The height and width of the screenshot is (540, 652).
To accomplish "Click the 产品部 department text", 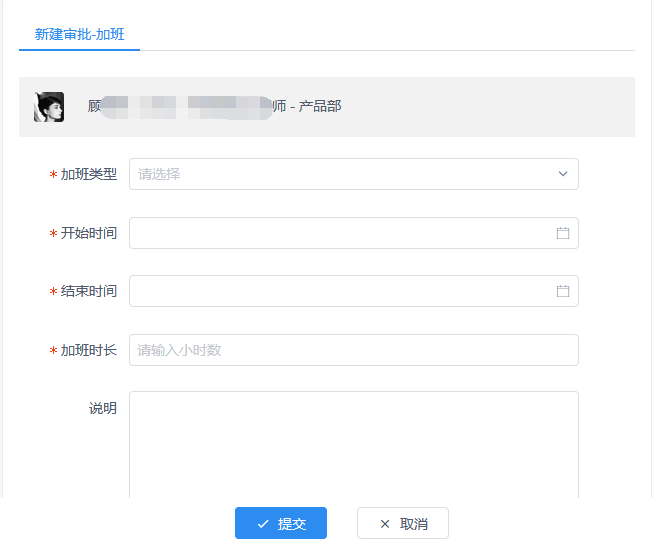I will (320, 106).
